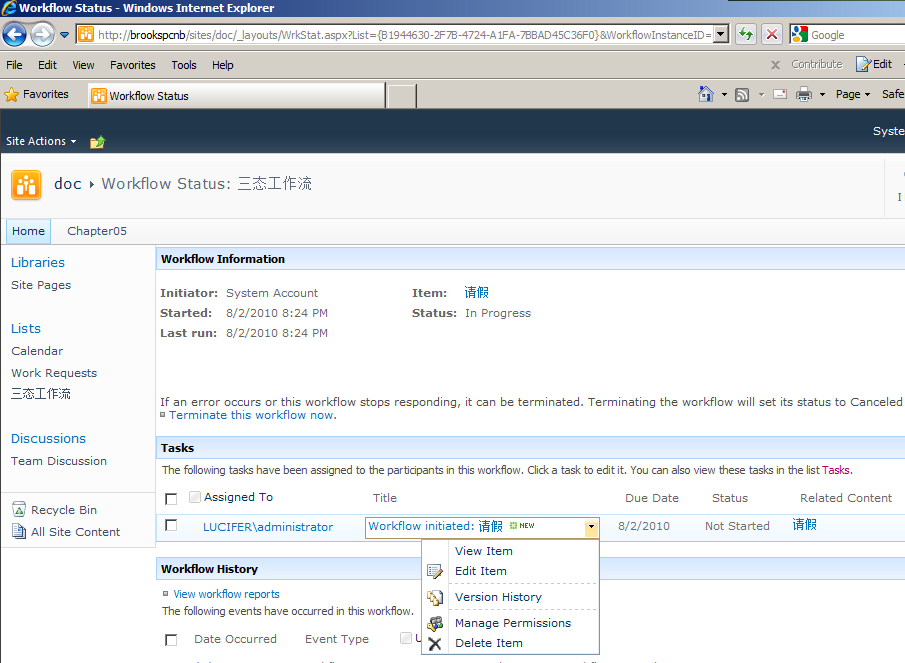Toggle the select-all checkbox in Tasks header
The image size is (905, 663).
[171, 499]
